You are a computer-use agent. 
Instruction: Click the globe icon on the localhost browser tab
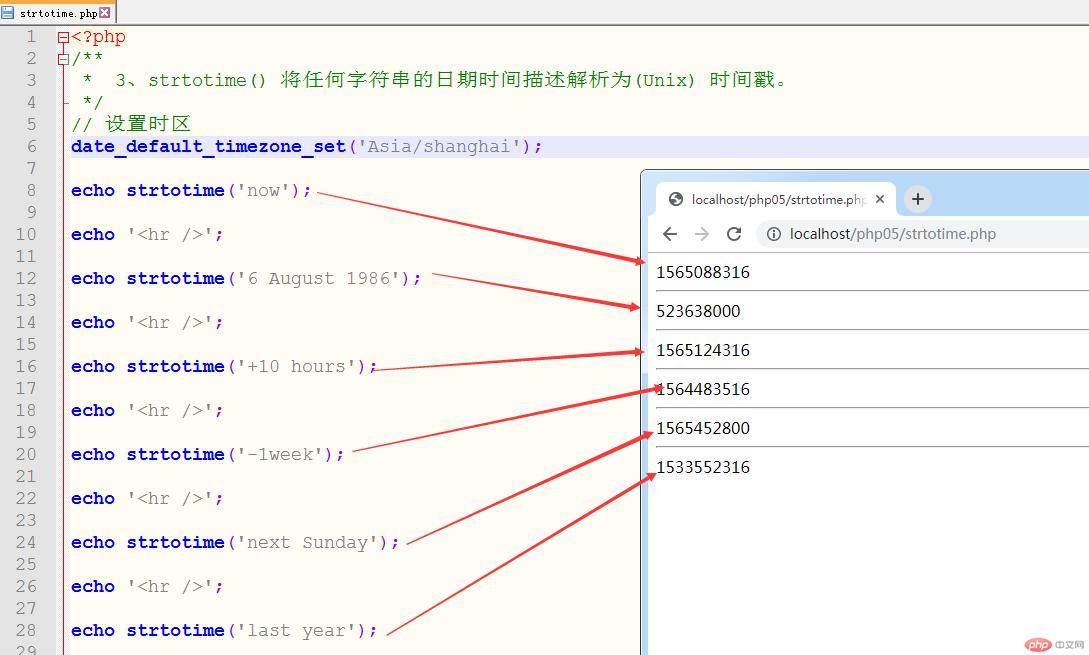[675, 199]
